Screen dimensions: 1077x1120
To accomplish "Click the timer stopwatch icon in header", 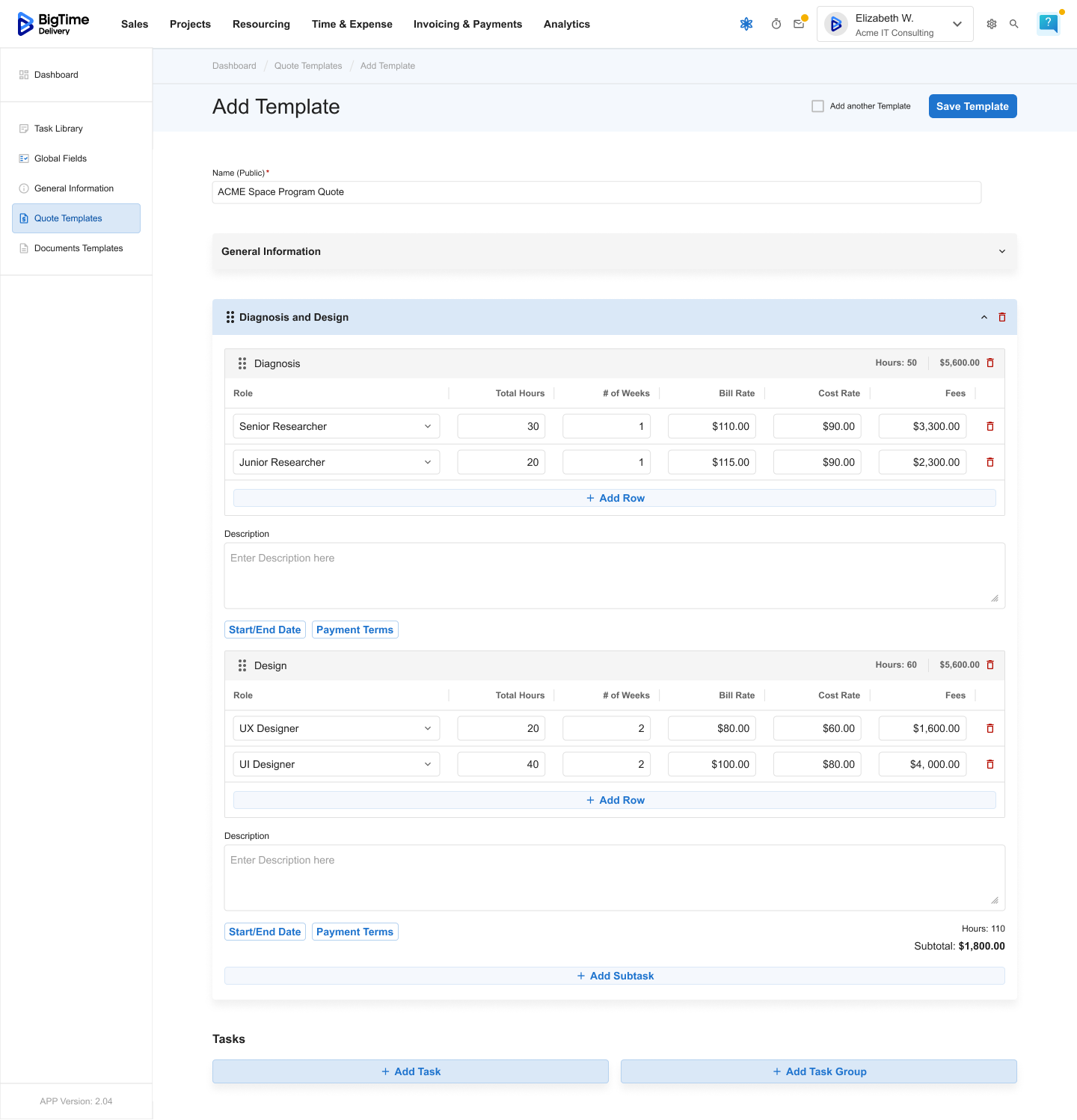I will pyautogui.click(x=776, y=24).
